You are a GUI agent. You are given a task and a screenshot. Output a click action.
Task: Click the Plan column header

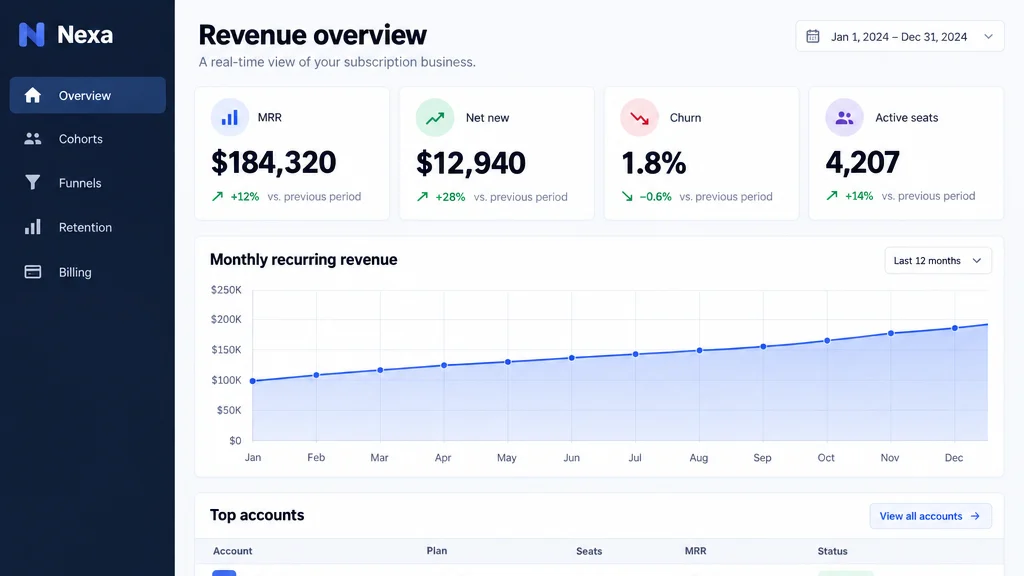click(437, 551)
